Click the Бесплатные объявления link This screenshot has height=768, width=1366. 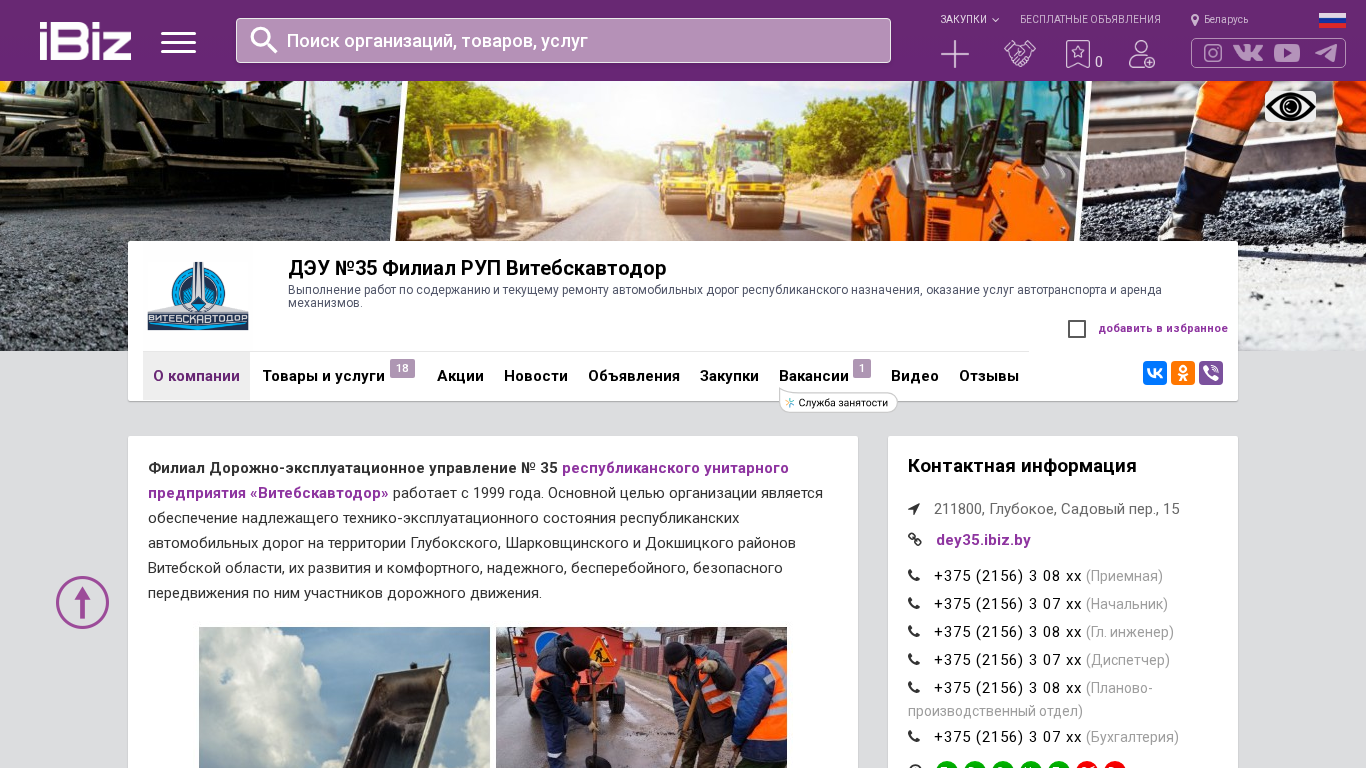tap(1090, 19)
